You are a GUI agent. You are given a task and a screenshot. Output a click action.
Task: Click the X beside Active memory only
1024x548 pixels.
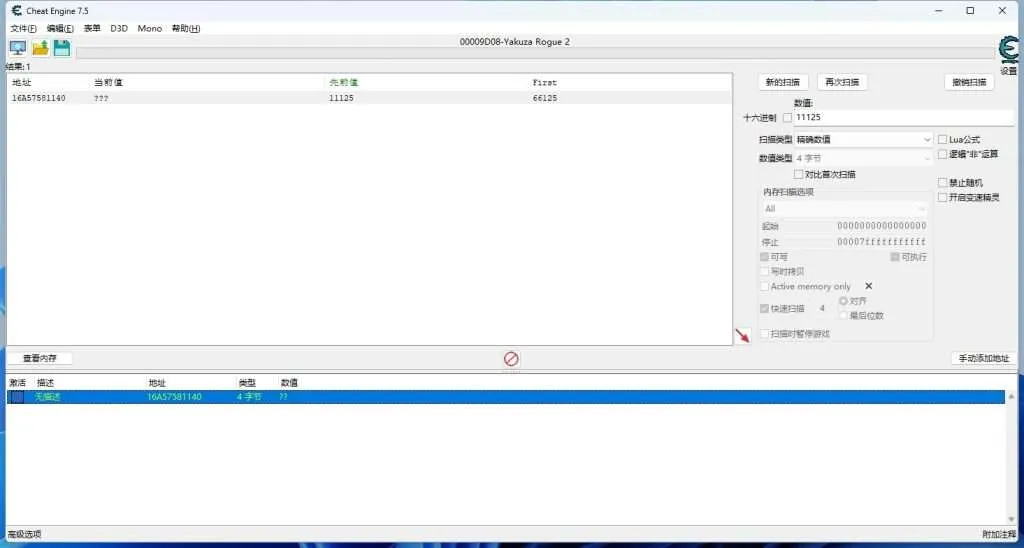coord(868,286)
